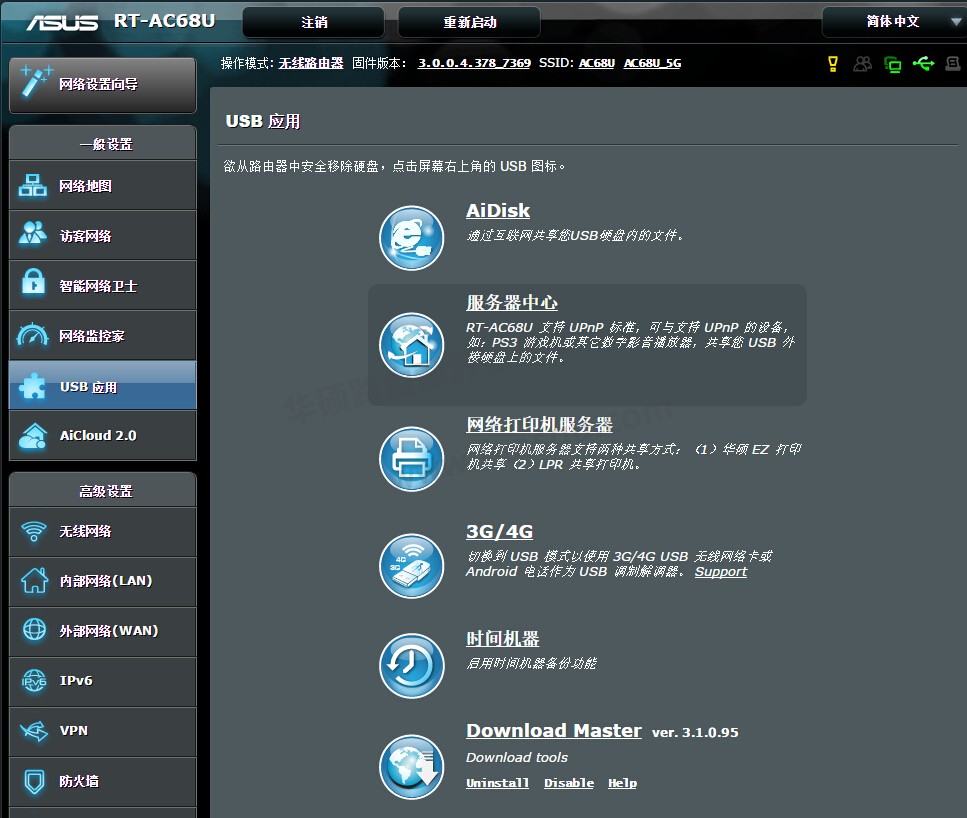This screenshot has width=967, height=818.
Task: Open the 无线网络 menu item
Action: (x=103, y=532)
